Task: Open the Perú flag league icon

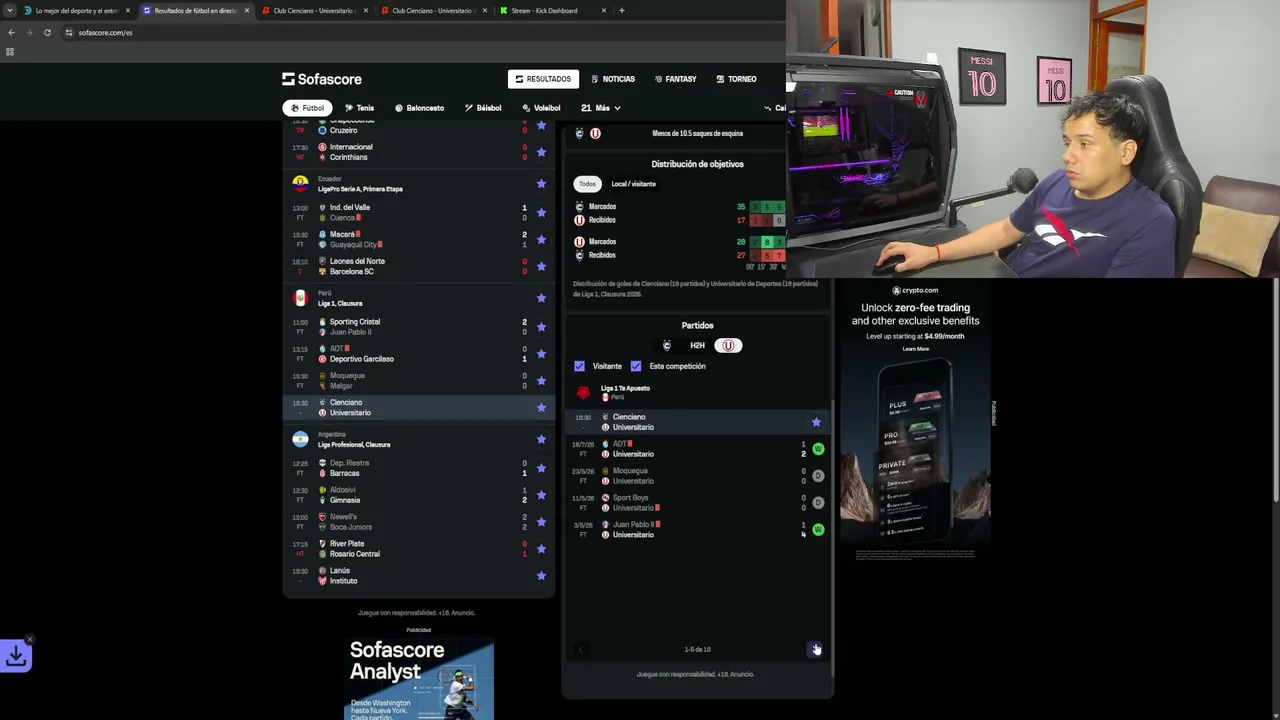Action: pos(300,298)
